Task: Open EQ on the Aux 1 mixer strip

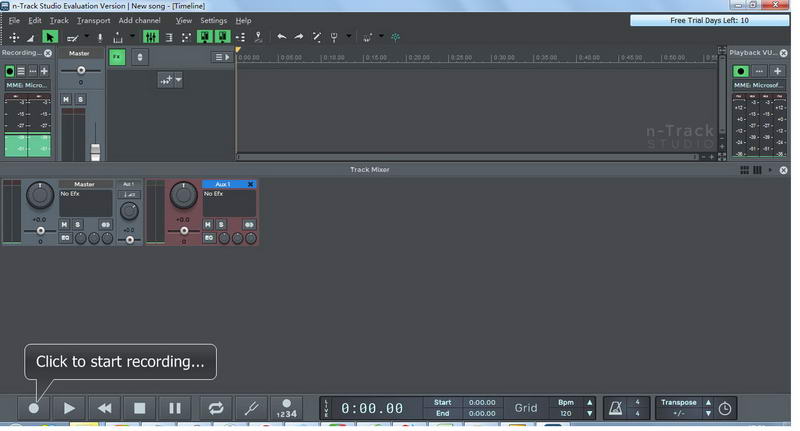Action: tap(209, 238)
